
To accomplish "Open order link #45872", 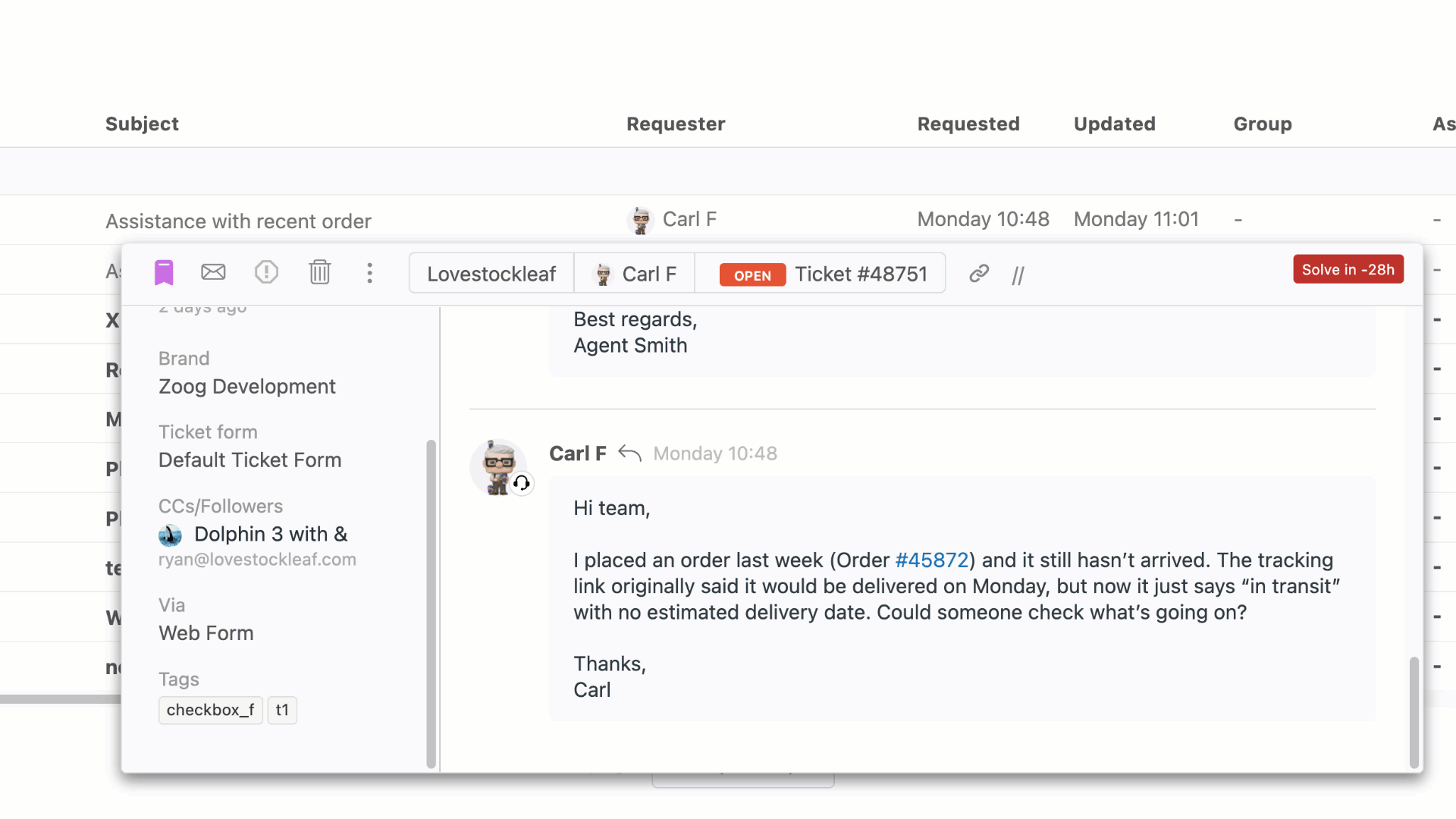I will [x=932, y=560].
